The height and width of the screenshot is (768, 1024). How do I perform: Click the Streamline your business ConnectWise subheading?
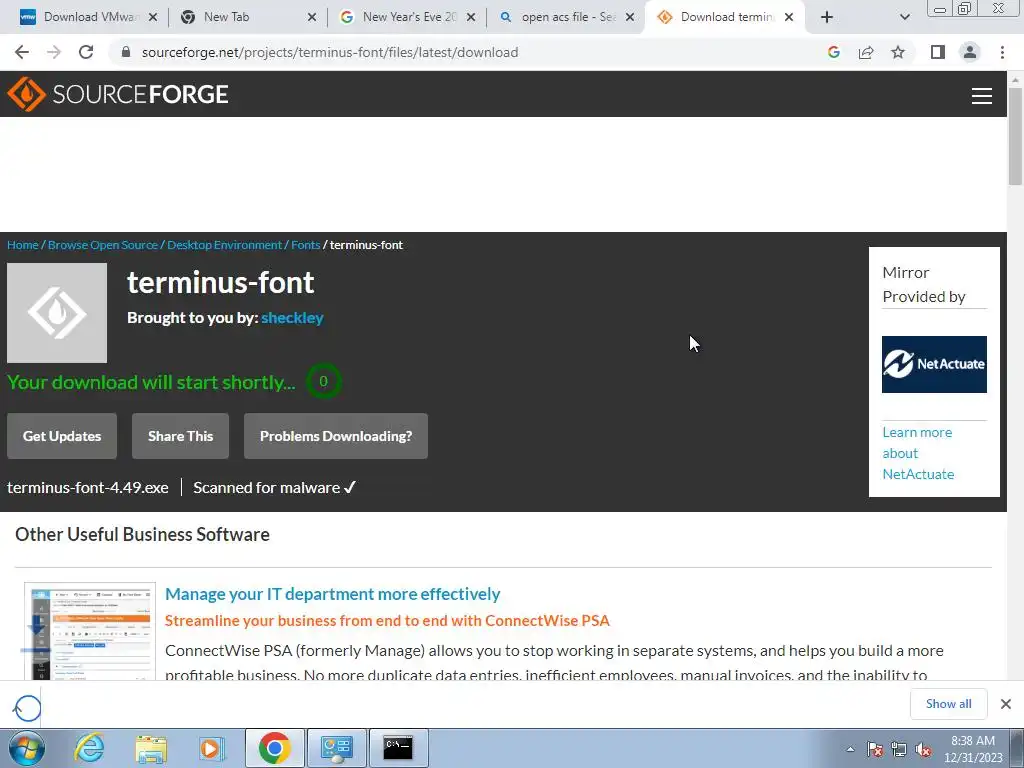pos(387,620)
